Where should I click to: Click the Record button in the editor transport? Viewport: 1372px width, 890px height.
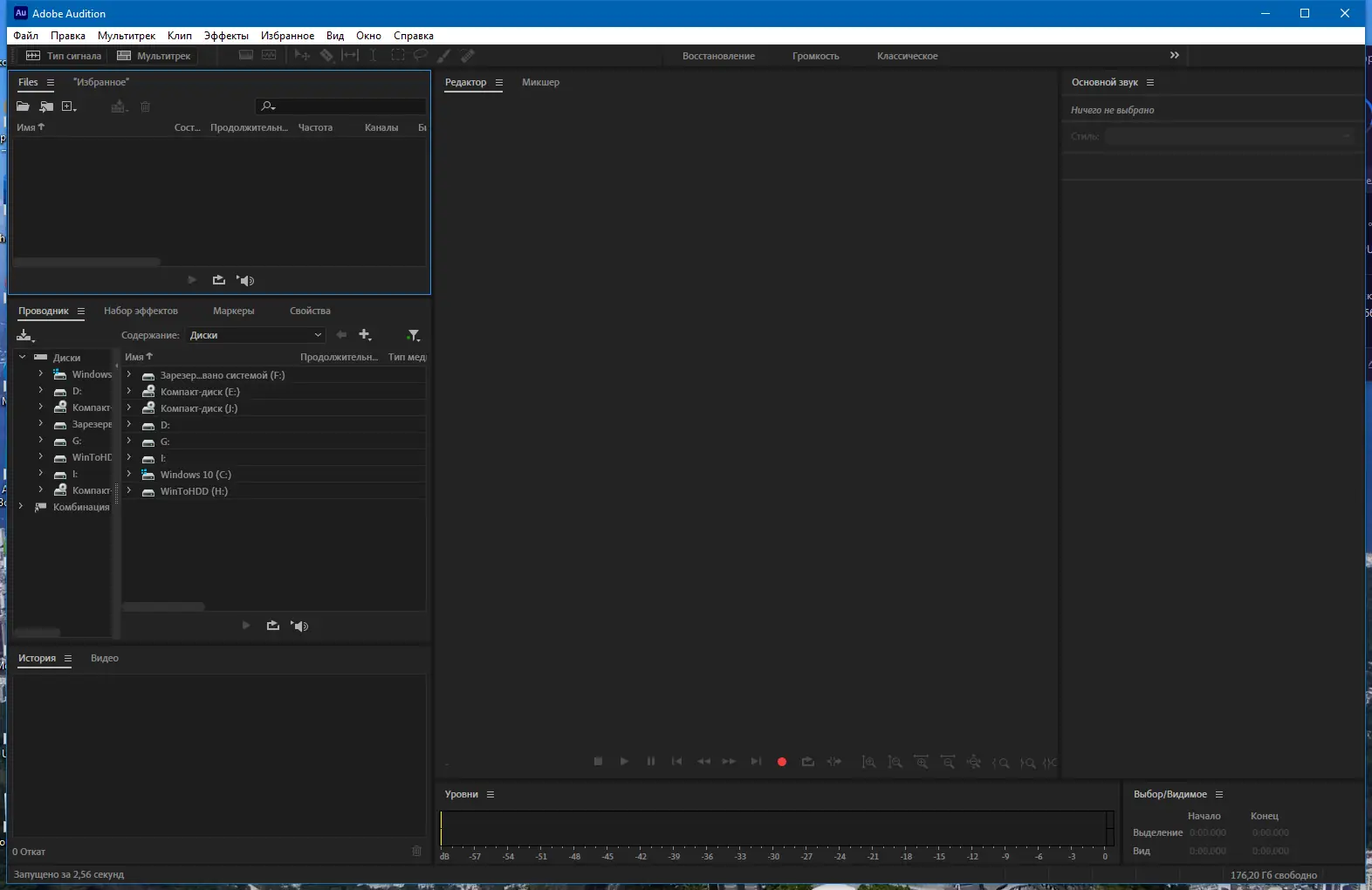tap(782, 762)
